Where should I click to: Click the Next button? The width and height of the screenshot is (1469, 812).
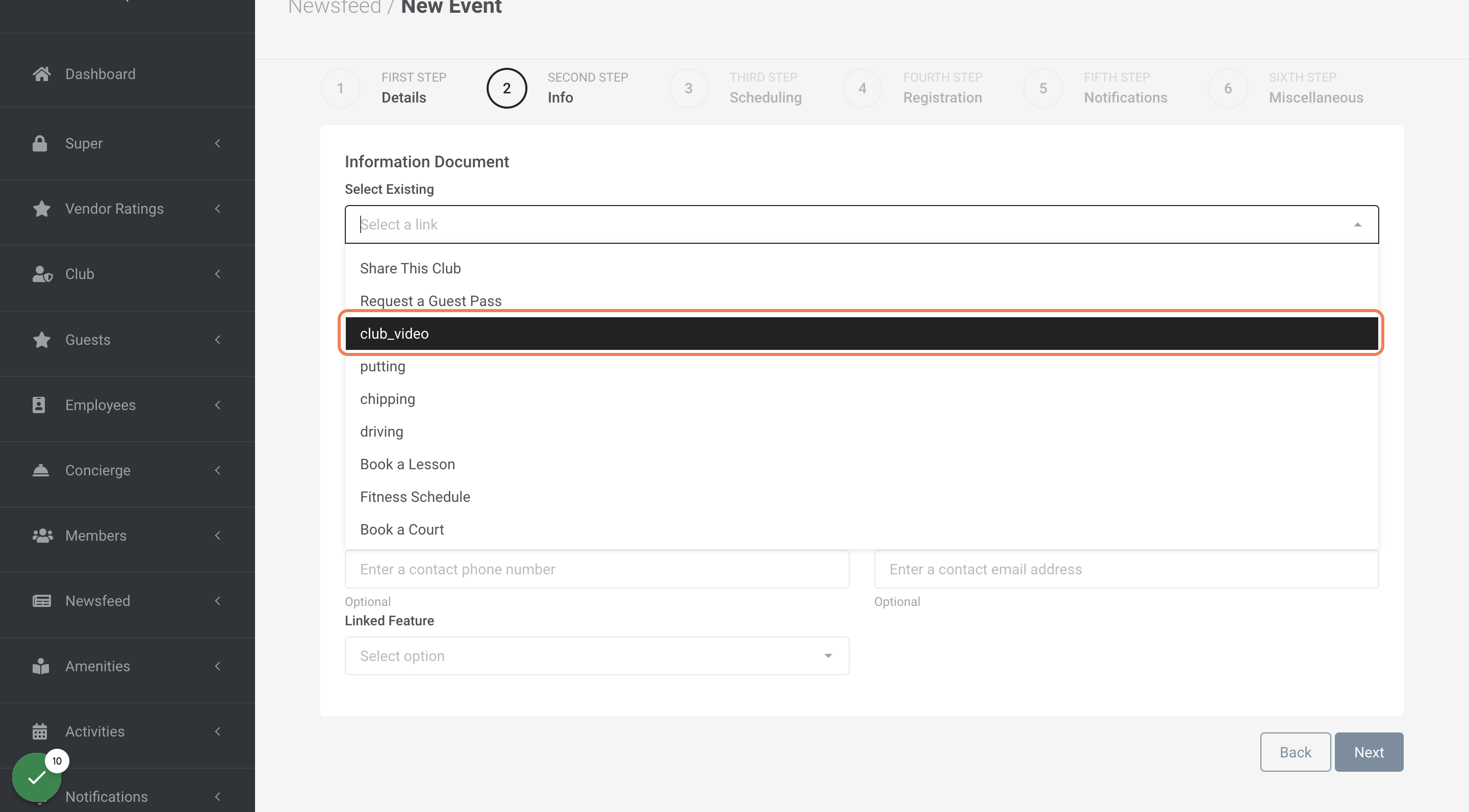pos(1369,752)
